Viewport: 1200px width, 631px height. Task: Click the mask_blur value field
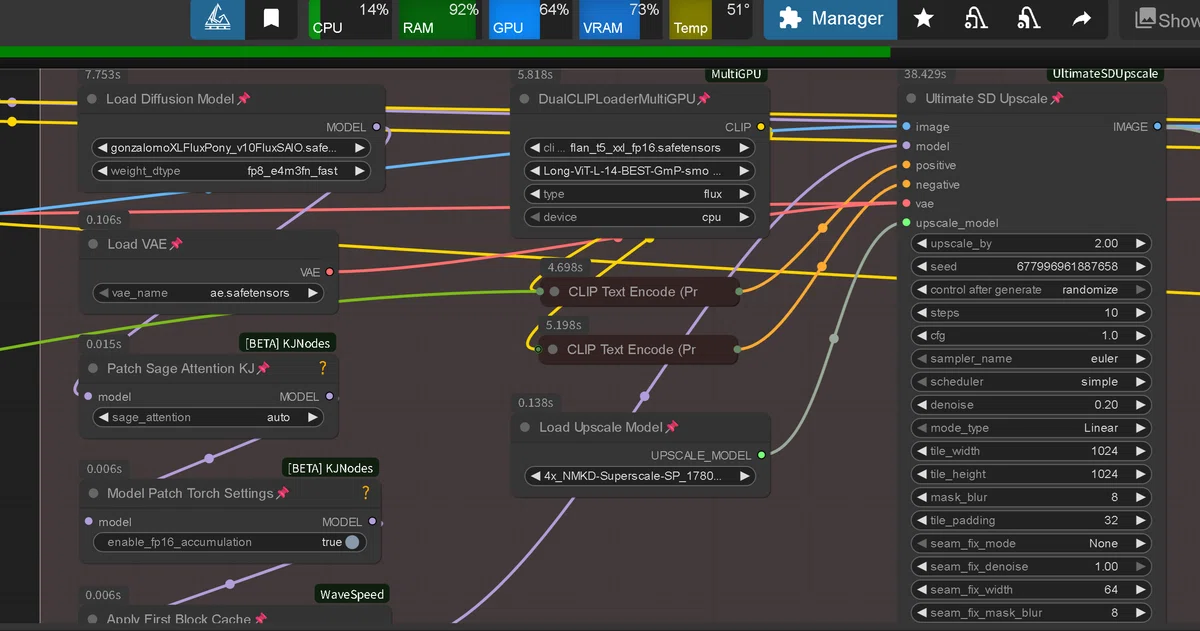point(1031,497)
